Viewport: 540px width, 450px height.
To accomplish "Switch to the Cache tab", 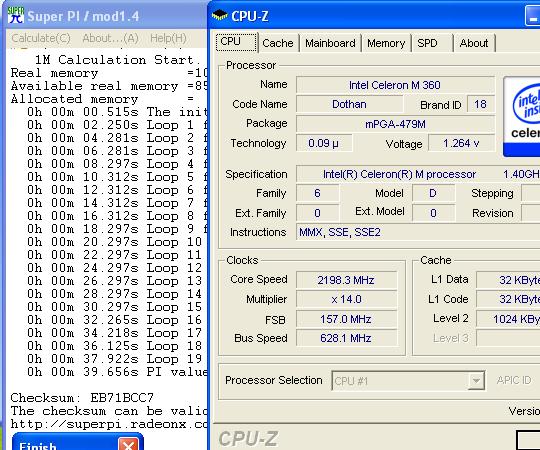I will click(278, 43).
